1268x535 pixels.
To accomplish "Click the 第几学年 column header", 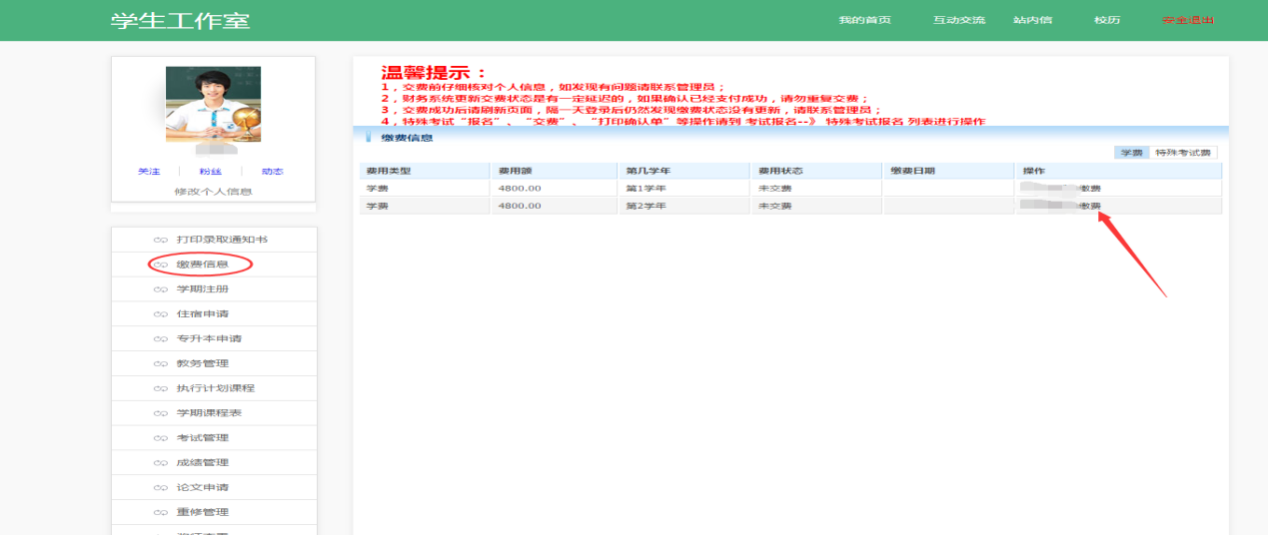I will [x=684, y=171].
